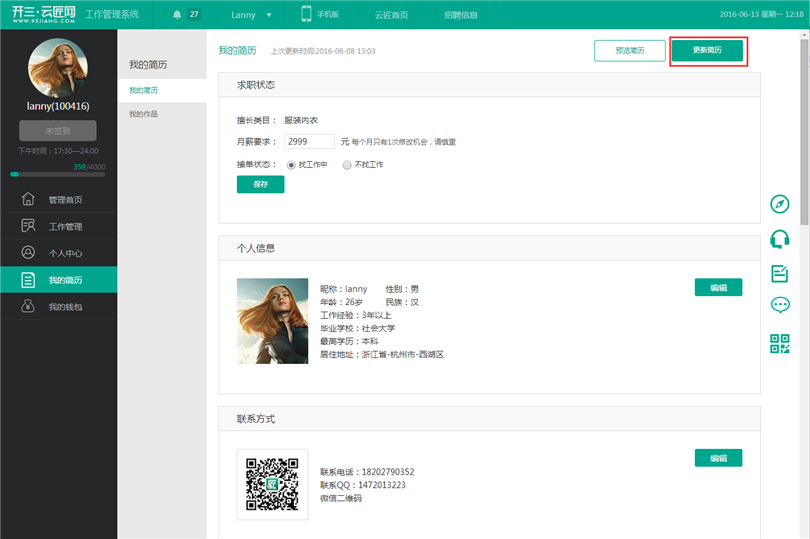Screen dimensions: 810x539
Task: Open the Lanny user dropdown
Action: click(251, 15)
